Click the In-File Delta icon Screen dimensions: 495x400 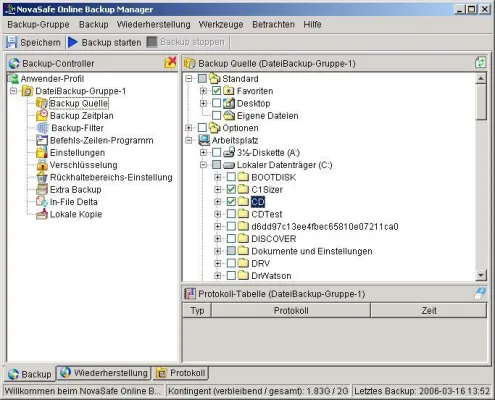click(42, 202)
